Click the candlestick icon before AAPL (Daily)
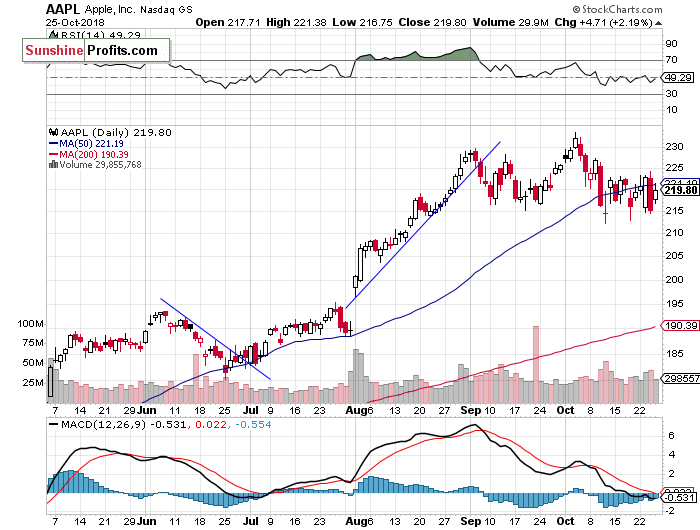700x530 pixels. pyautogui.click(x=54, y=132)
